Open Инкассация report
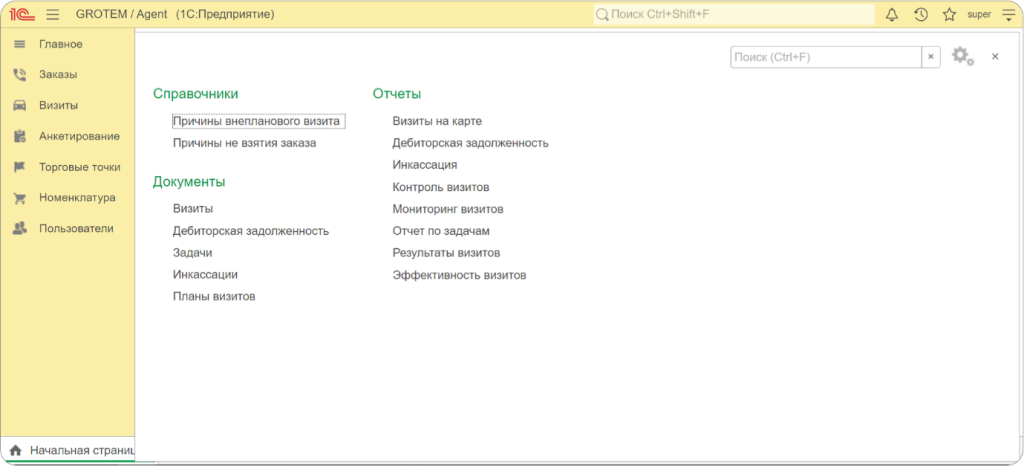The width and height of the screenshot is (1024, 466). click(x=424, y=165)
